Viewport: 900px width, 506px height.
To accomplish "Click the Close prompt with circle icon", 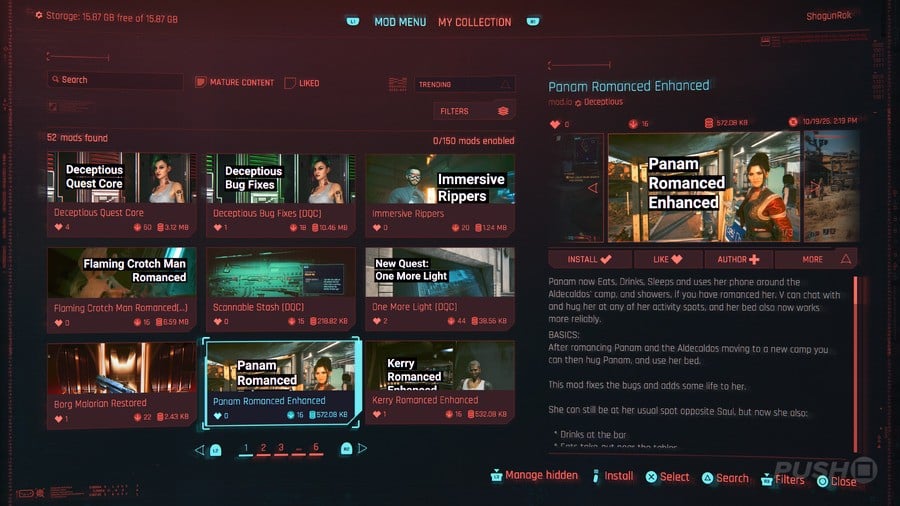I will [x=836, y=481].
